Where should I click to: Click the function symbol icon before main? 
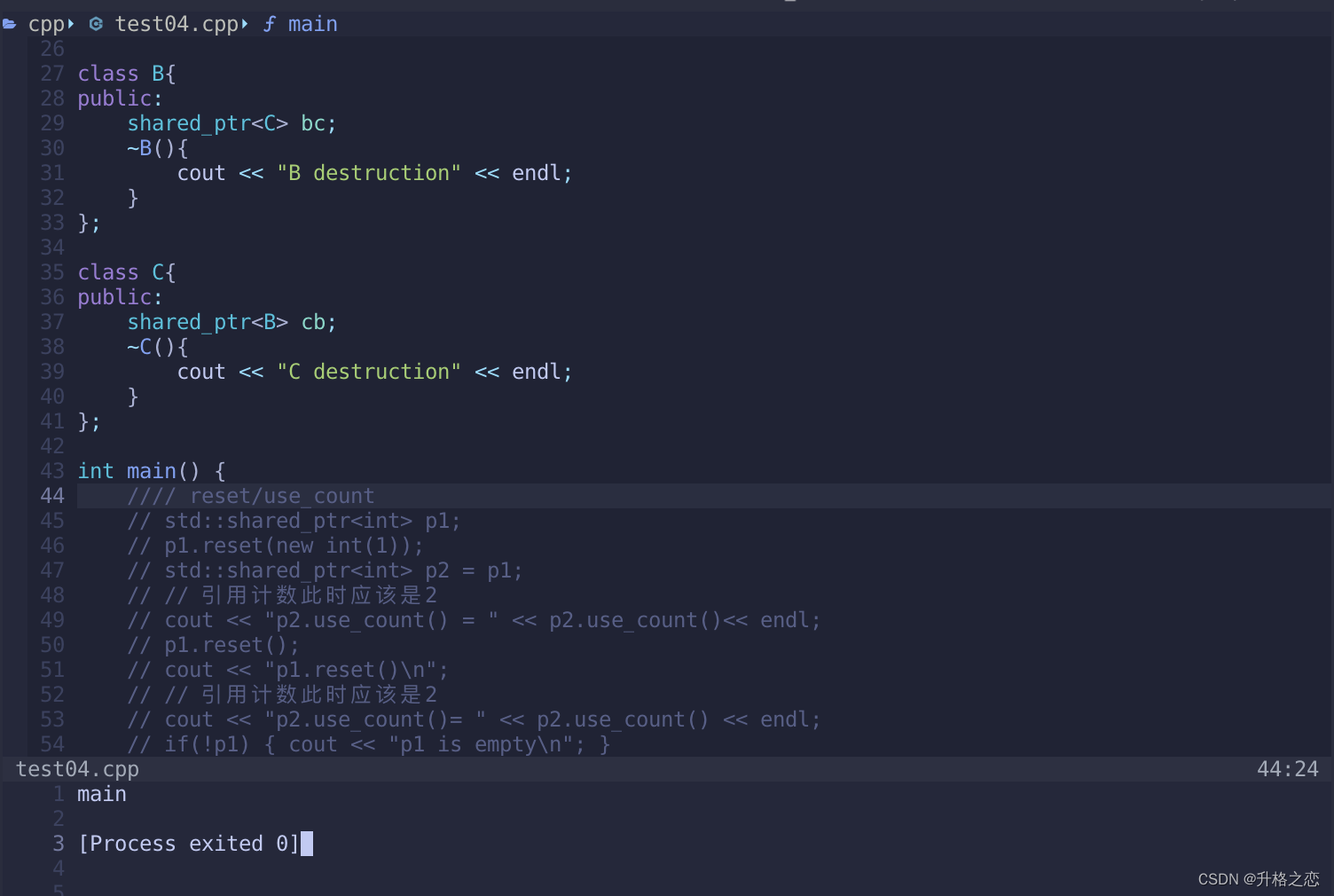(269, 24)
